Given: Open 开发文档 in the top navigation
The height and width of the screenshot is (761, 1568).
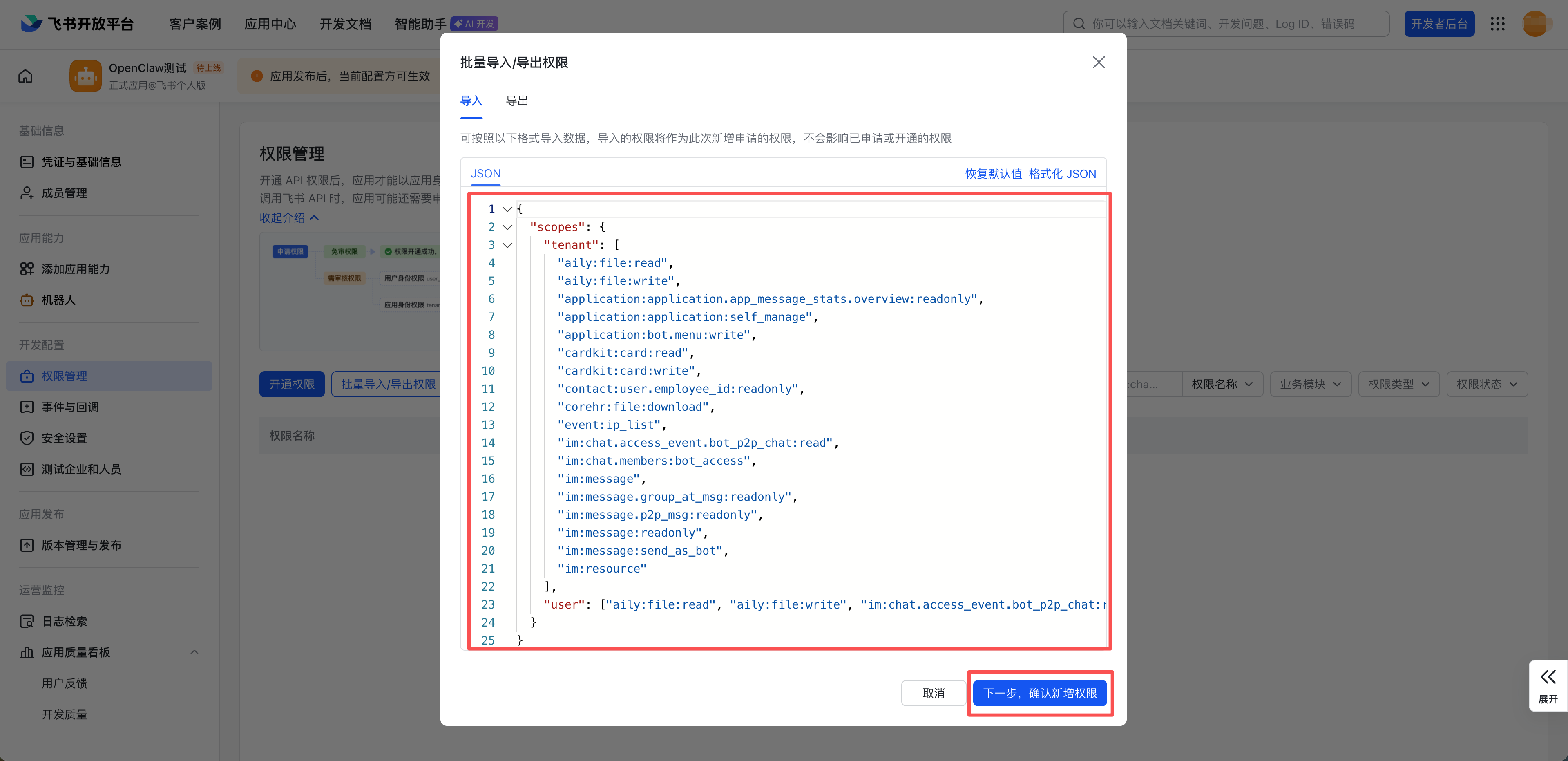Looking at the screenshot, I should click(345, 24).
